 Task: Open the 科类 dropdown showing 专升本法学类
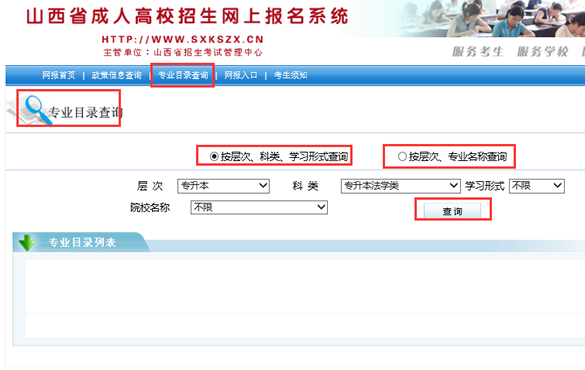tap(400, 186)
